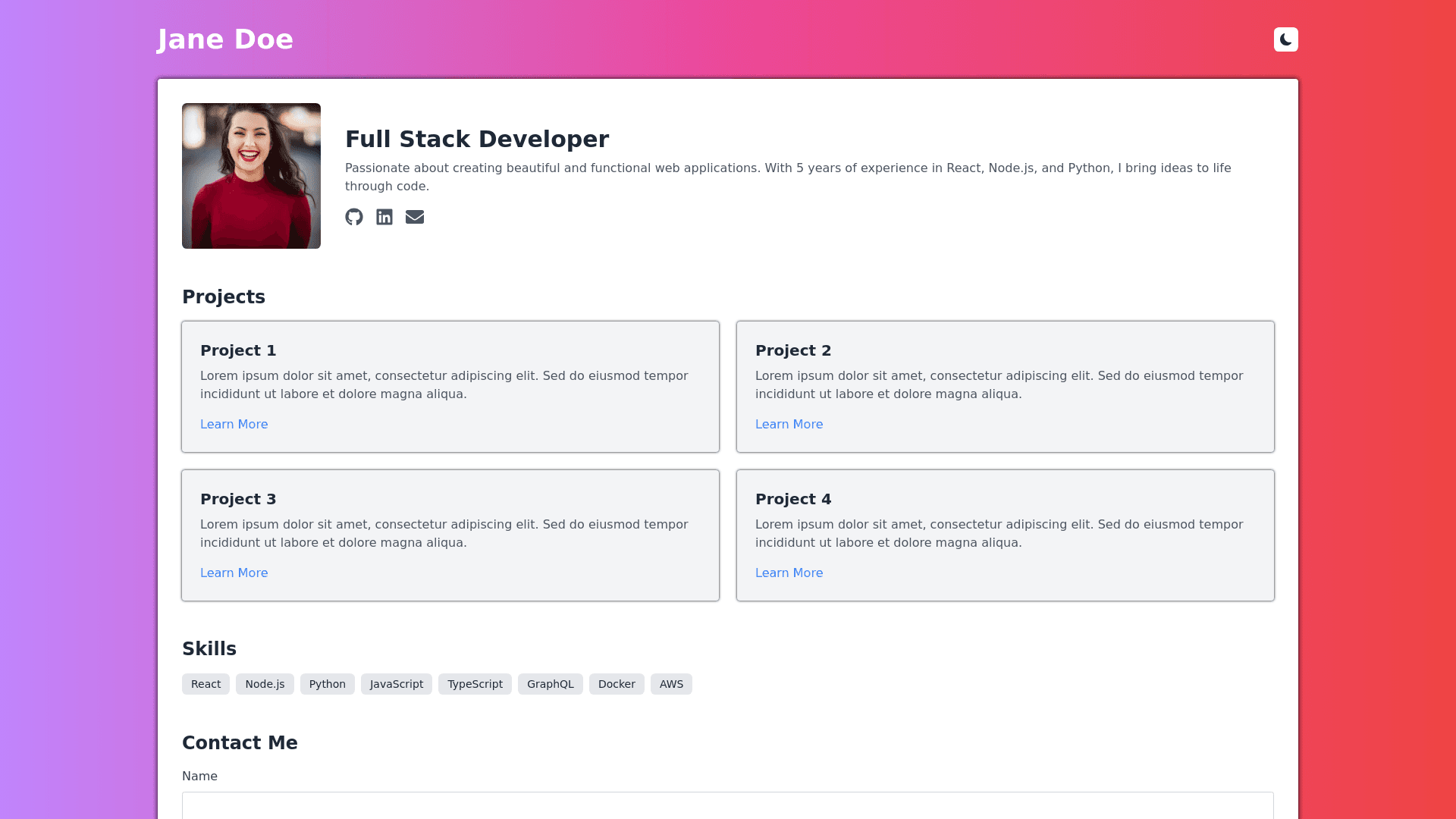Select the React skill tag
1456x819 pixels.
pyautogui.click(x=206, y=684)
